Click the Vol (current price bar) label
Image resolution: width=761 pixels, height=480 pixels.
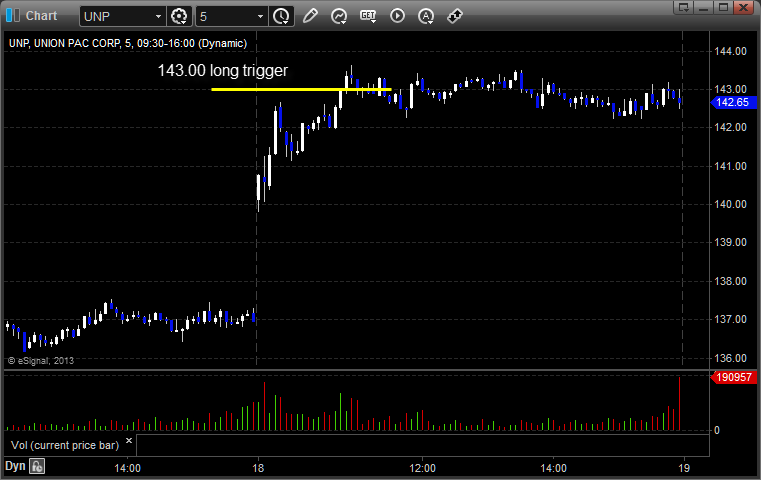click(65, 445)
